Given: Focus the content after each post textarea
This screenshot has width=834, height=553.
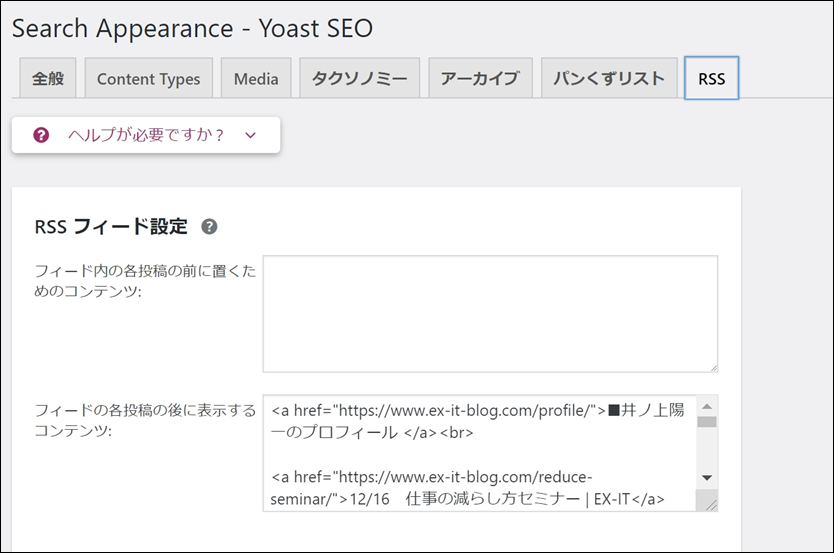Looking at the screenshot, I should pos(490,453).
